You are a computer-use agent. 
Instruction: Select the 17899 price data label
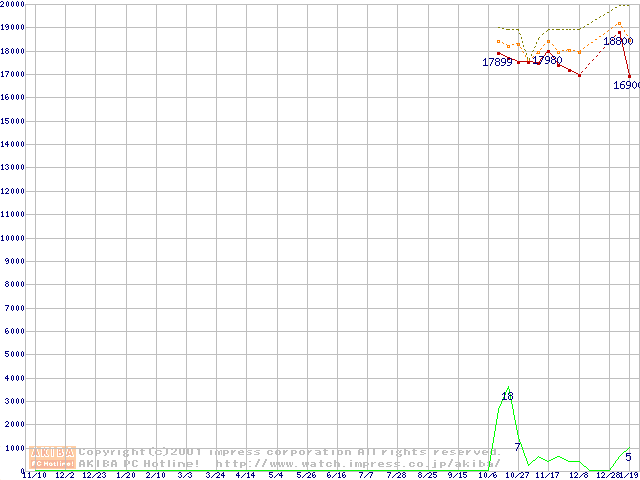[x=497, y=62]
